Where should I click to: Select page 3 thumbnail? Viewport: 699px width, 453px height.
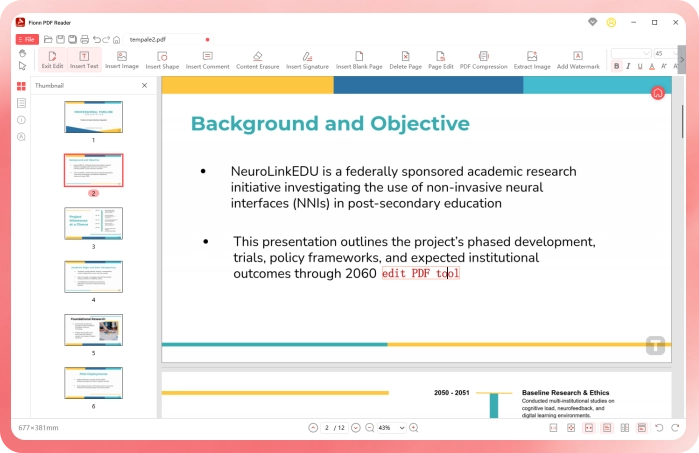(x=93, y=223)
